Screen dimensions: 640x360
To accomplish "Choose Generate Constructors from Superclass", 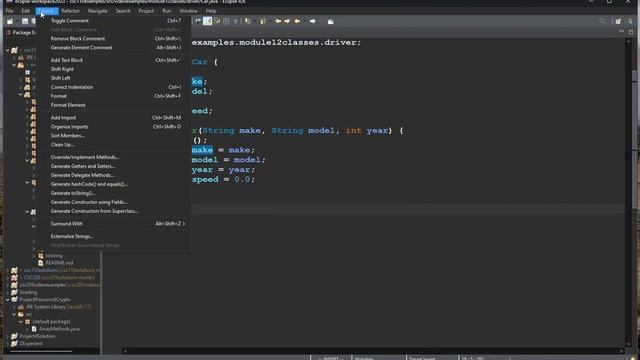I will coord(114,211).
